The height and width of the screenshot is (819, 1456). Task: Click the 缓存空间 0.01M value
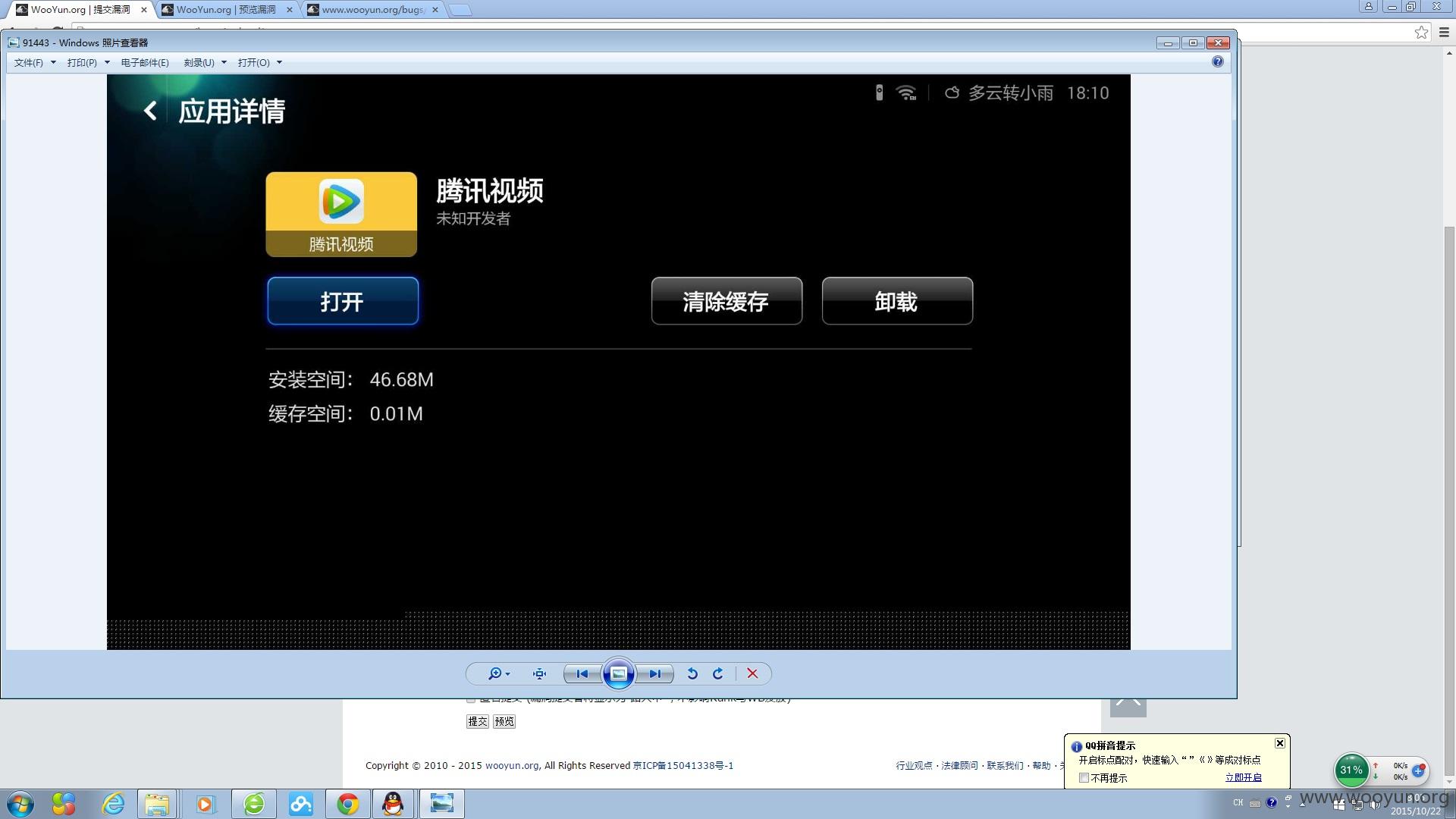click(396, 414)
